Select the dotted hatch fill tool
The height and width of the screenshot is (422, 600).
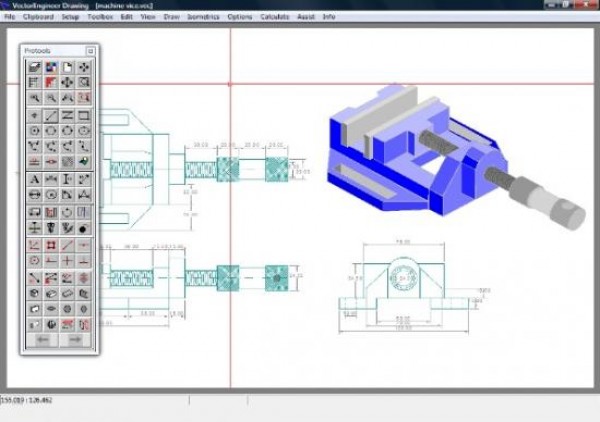pyautogui.click(x=67, y=162)
